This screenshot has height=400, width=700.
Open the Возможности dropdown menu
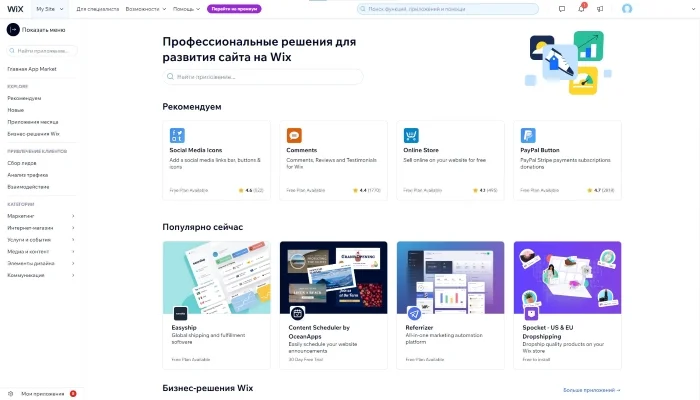pos(146,9)
